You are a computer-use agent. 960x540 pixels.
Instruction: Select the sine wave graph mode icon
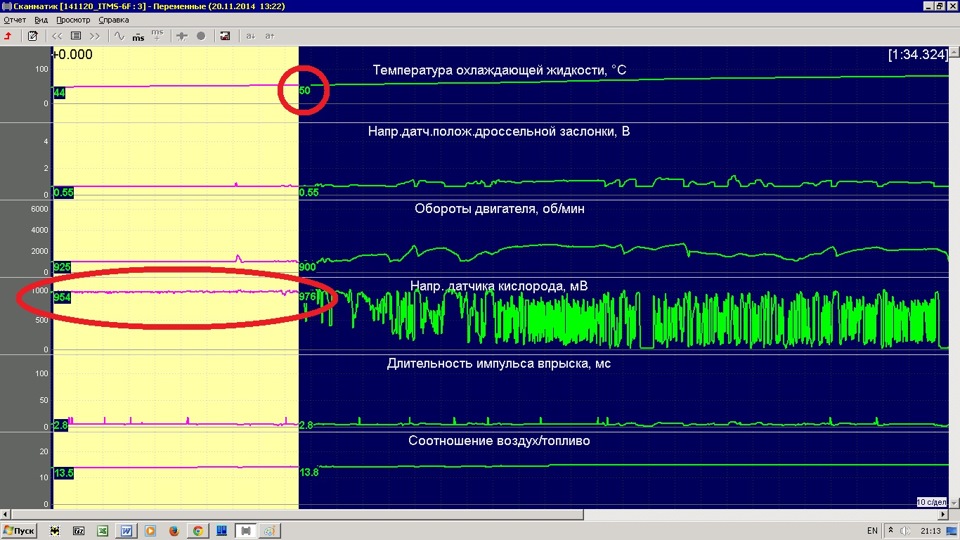click(119, 36)
